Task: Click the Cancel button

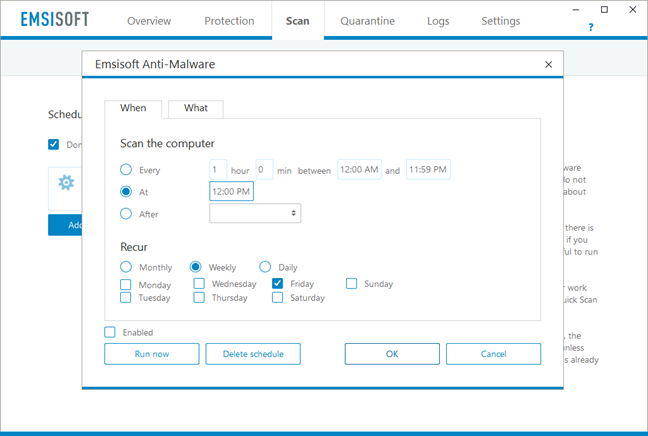Action: click(493, 354)
